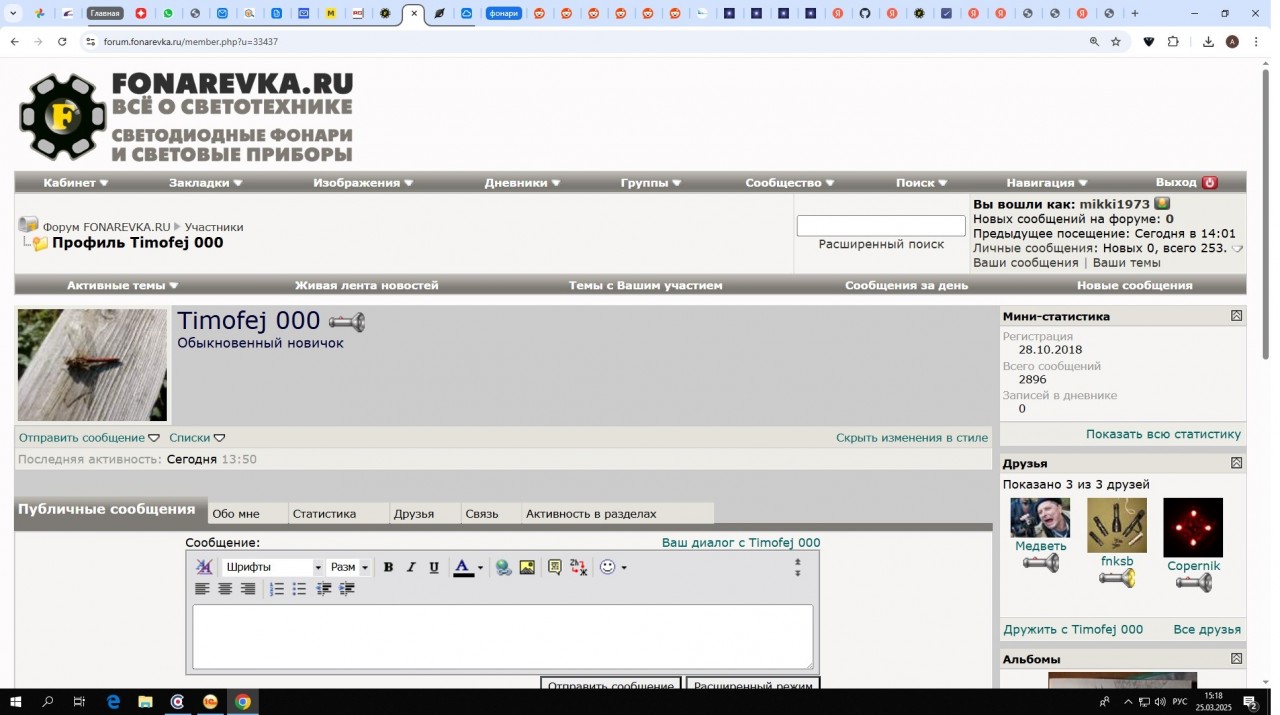Expand the Списки dropdown
This screenshot has width=1280, height=715.
[197, 438]
